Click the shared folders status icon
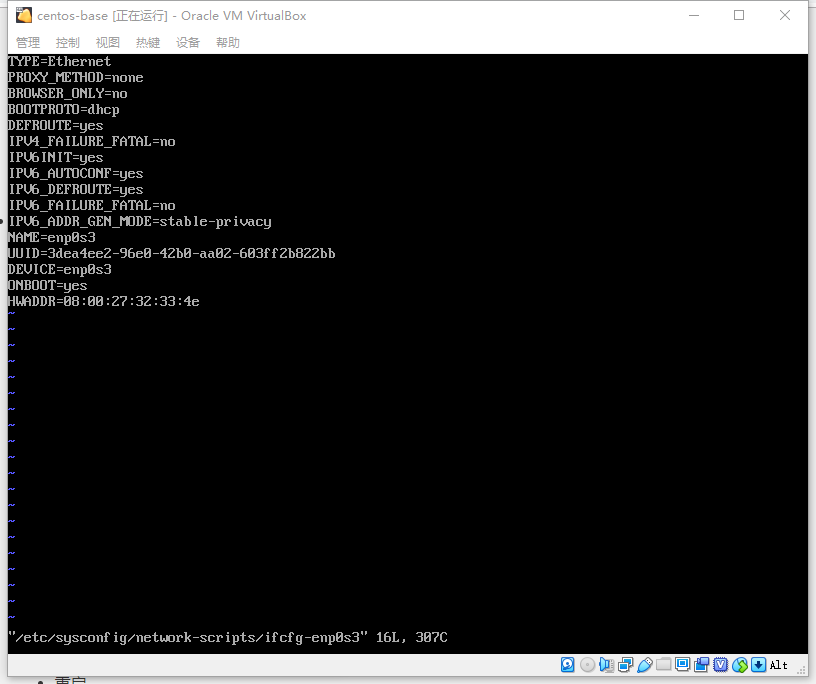Screen dimensions: 816x684 663,664
